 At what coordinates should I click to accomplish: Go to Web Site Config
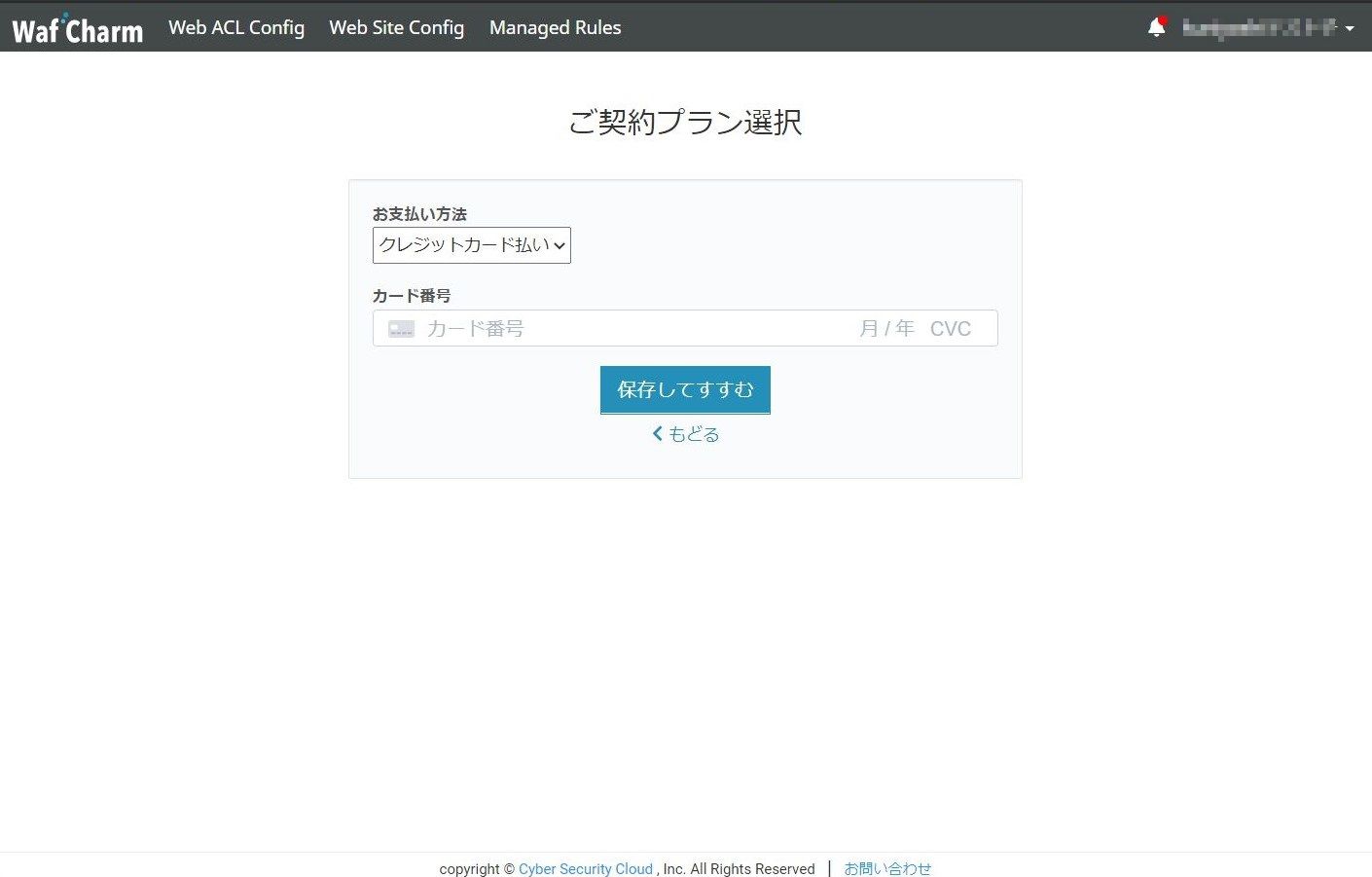tap(396, 27)
